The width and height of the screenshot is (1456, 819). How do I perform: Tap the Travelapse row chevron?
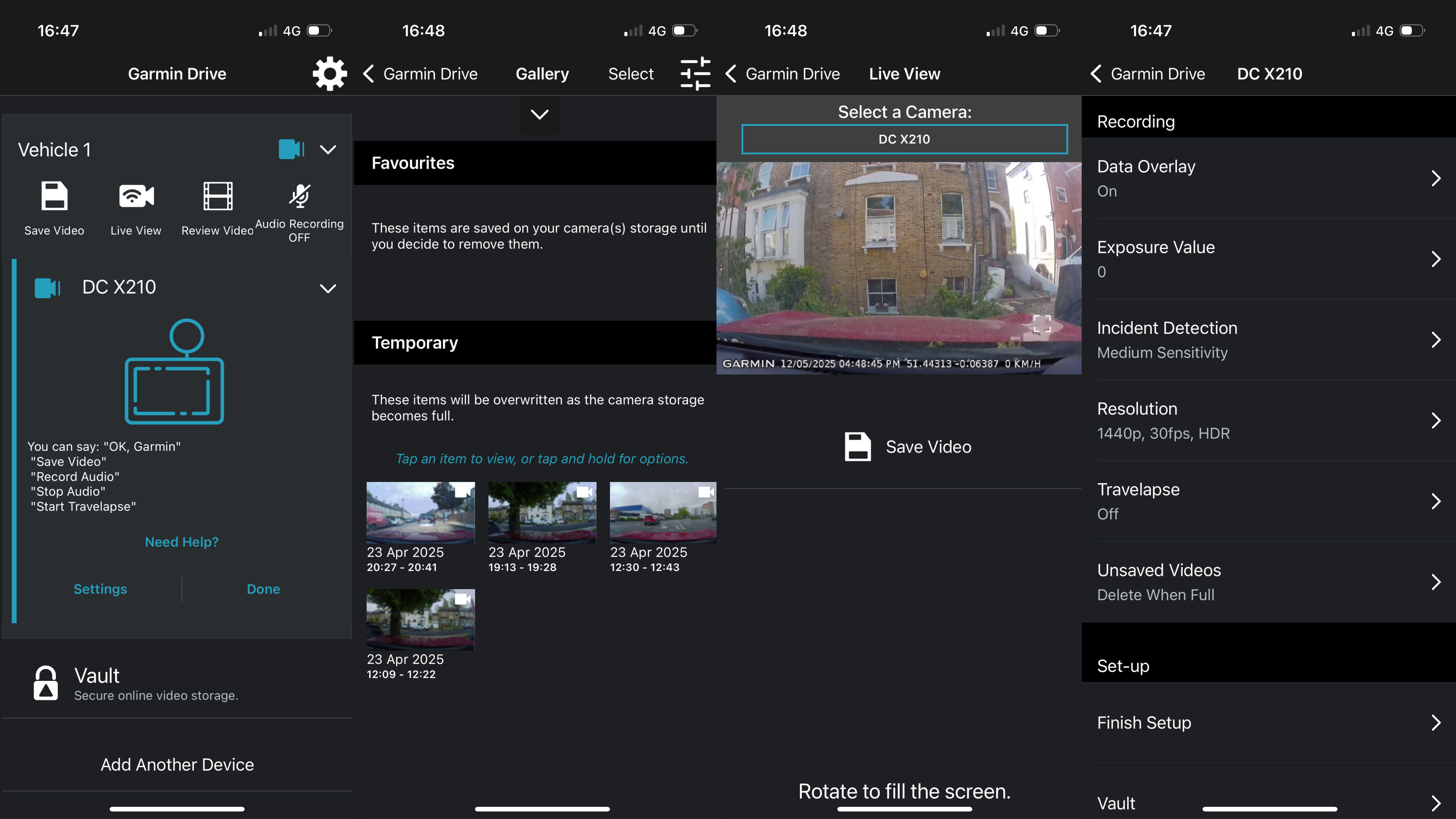[x=1436, y=501]
